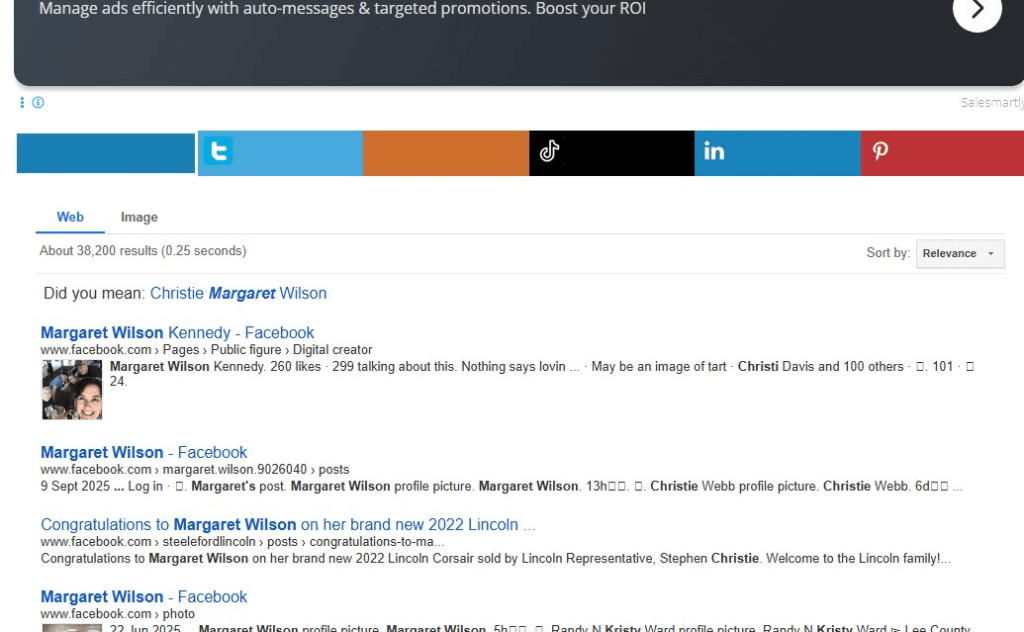1024x632 pixels.
Task: Select the plain blue tab before Twitter
Action: tap(106, 153)
